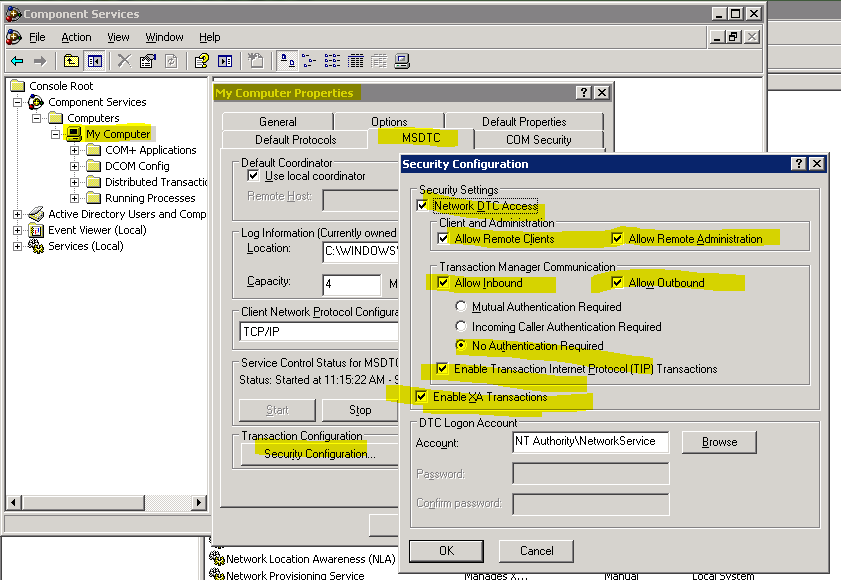
Task: Go back with the toolbar Back arrow
Action: click(x=17, y=61)
